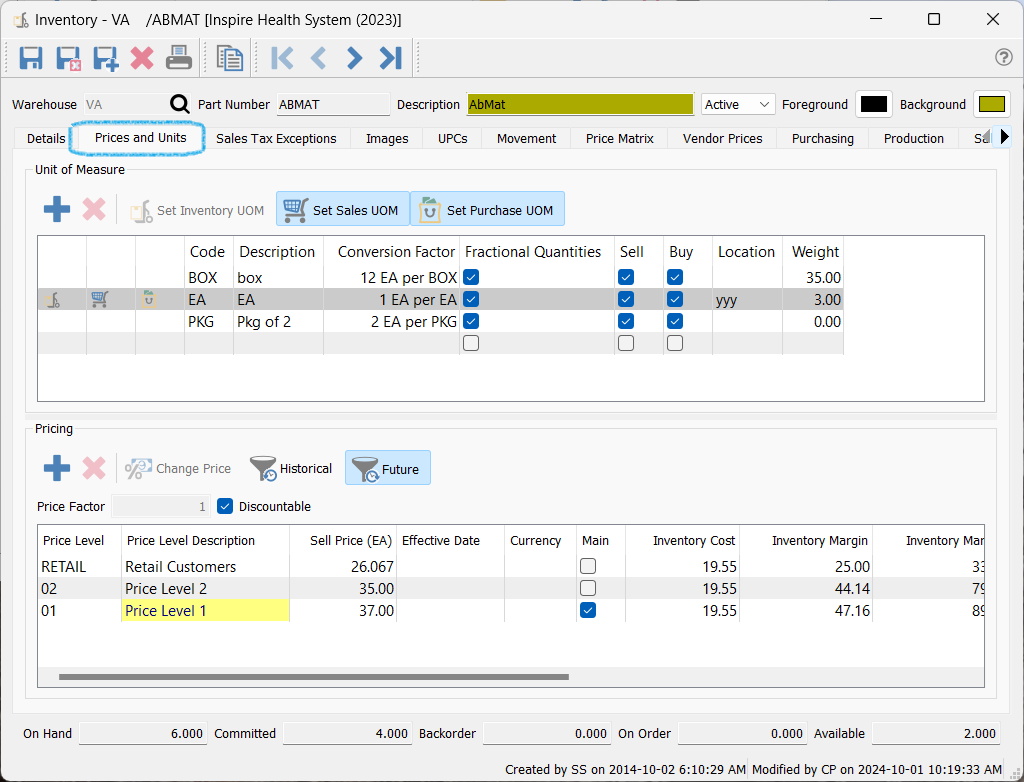Switch to the Vendor Prices tab
Image resolution: width=1024 pixels, height=782 pixels.
pos(722,139)
